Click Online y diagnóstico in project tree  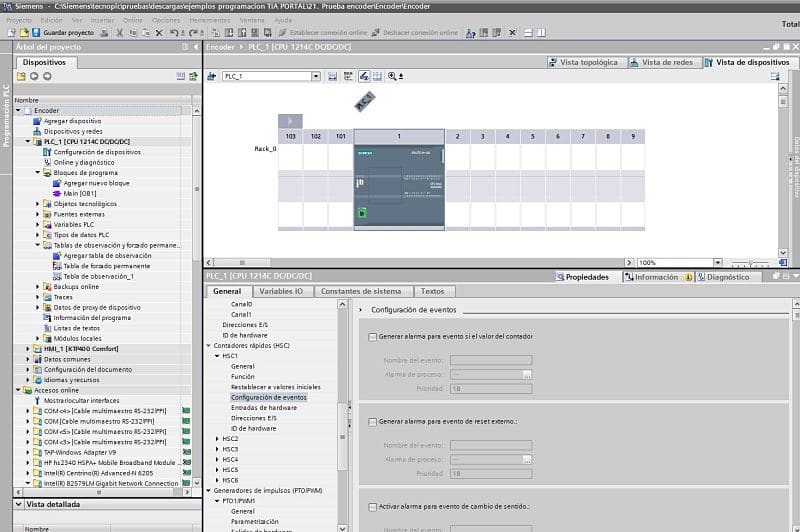[x=83, y=162]
